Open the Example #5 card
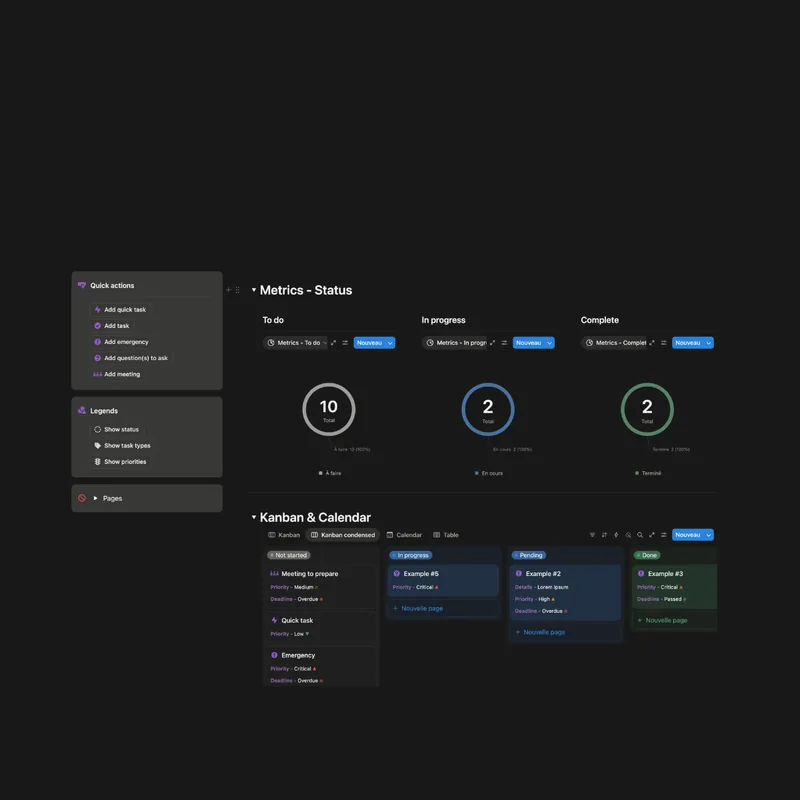This screenshot has height=800, width=800. tap(443, 574)
